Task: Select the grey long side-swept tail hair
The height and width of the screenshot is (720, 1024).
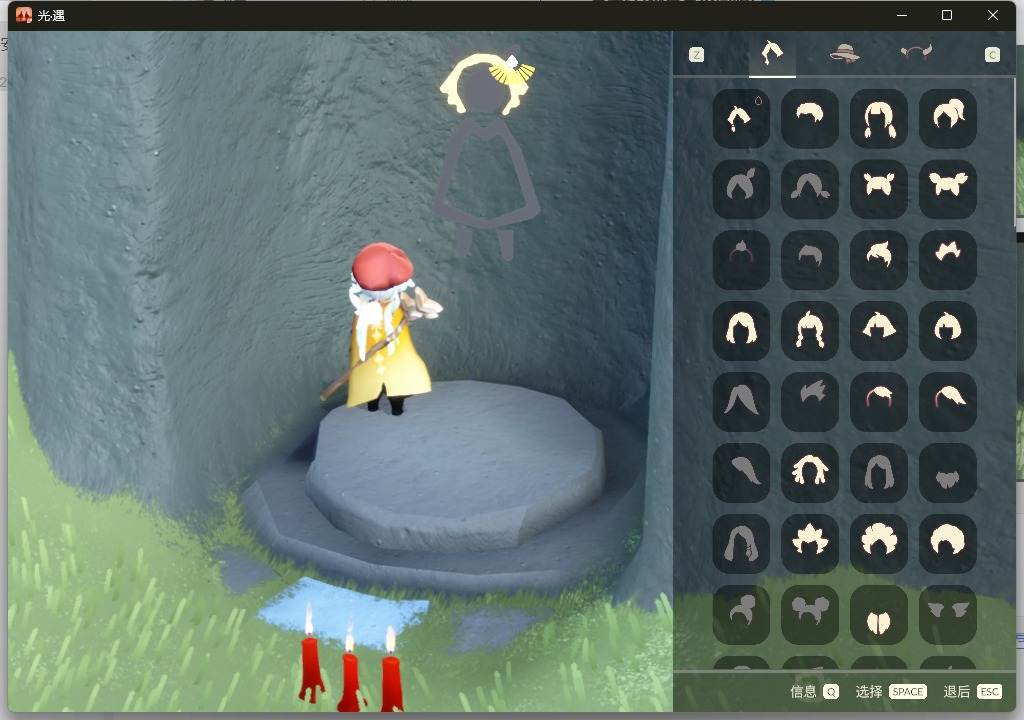Action: pyautogui.click(x=741, y=472)
